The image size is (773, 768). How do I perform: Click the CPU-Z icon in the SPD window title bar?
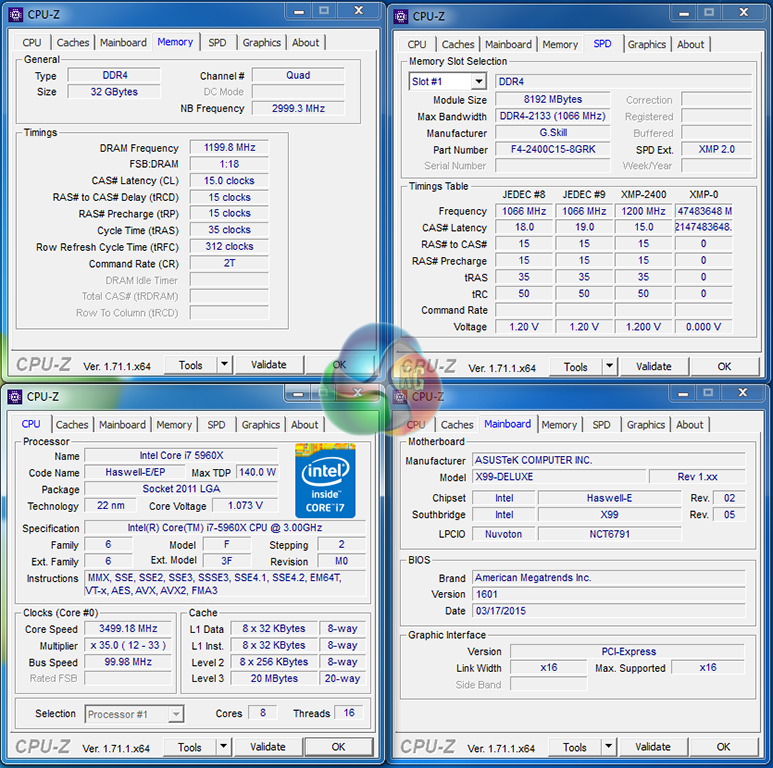click(400, 16)
